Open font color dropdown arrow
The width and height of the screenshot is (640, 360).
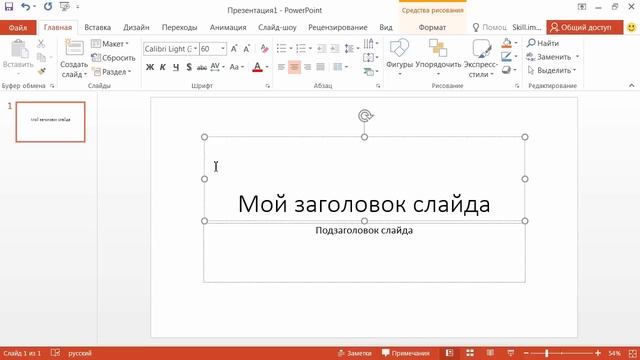(x=267, y=67)
